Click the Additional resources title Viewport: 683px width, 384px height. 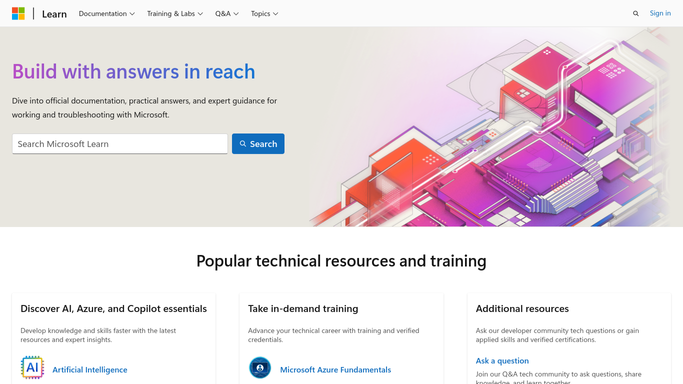(x=522, y=309)
